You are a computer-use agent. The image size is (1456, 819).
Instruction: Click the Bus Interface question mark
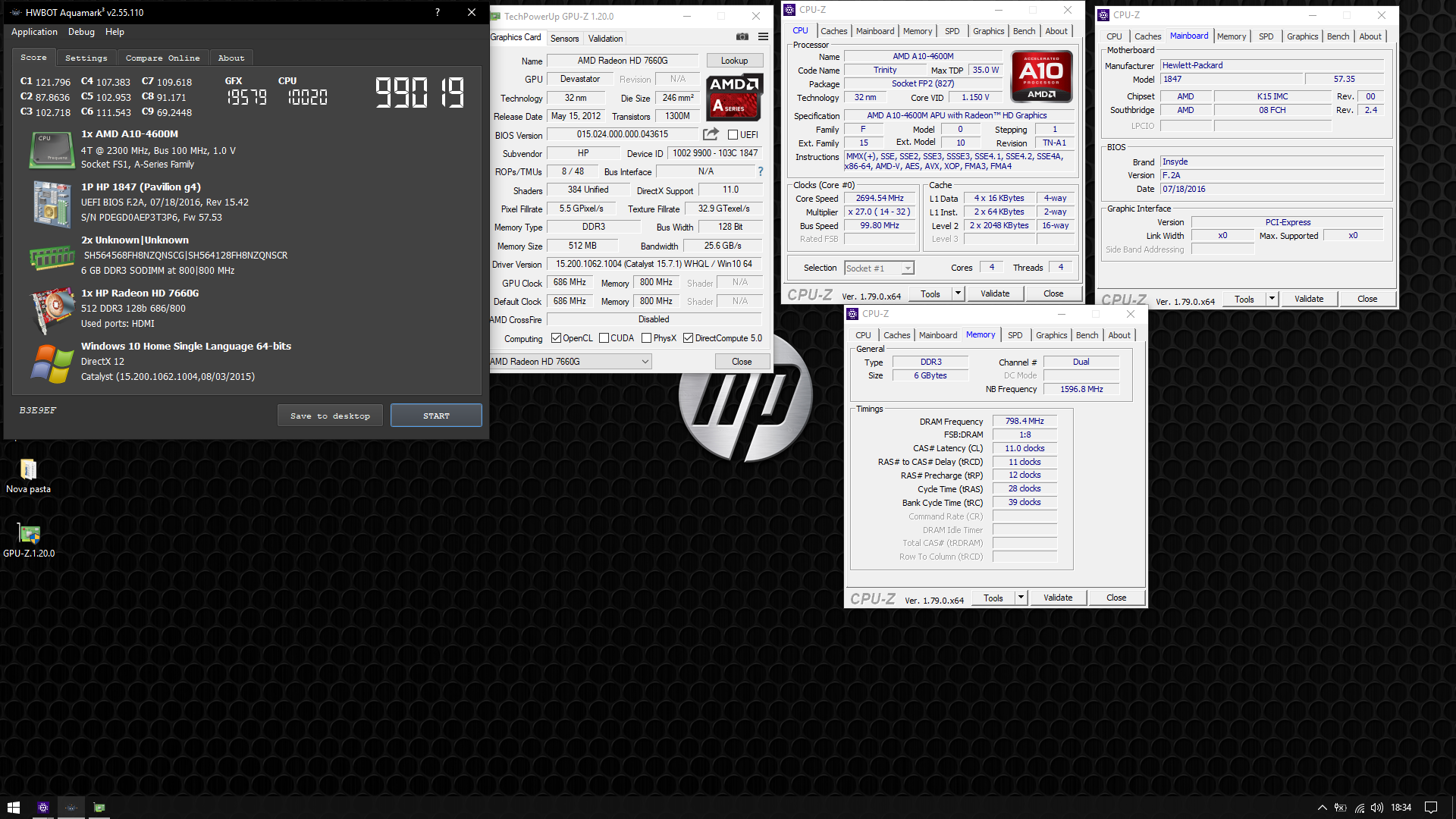pos(761,171)
